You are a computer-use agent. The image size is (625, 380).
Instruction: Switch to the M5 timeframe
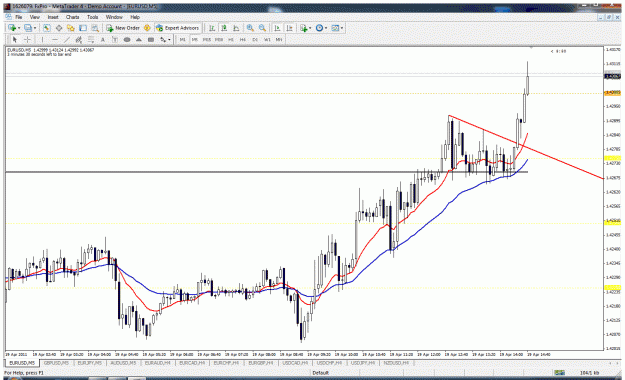(x=195, y=39)
